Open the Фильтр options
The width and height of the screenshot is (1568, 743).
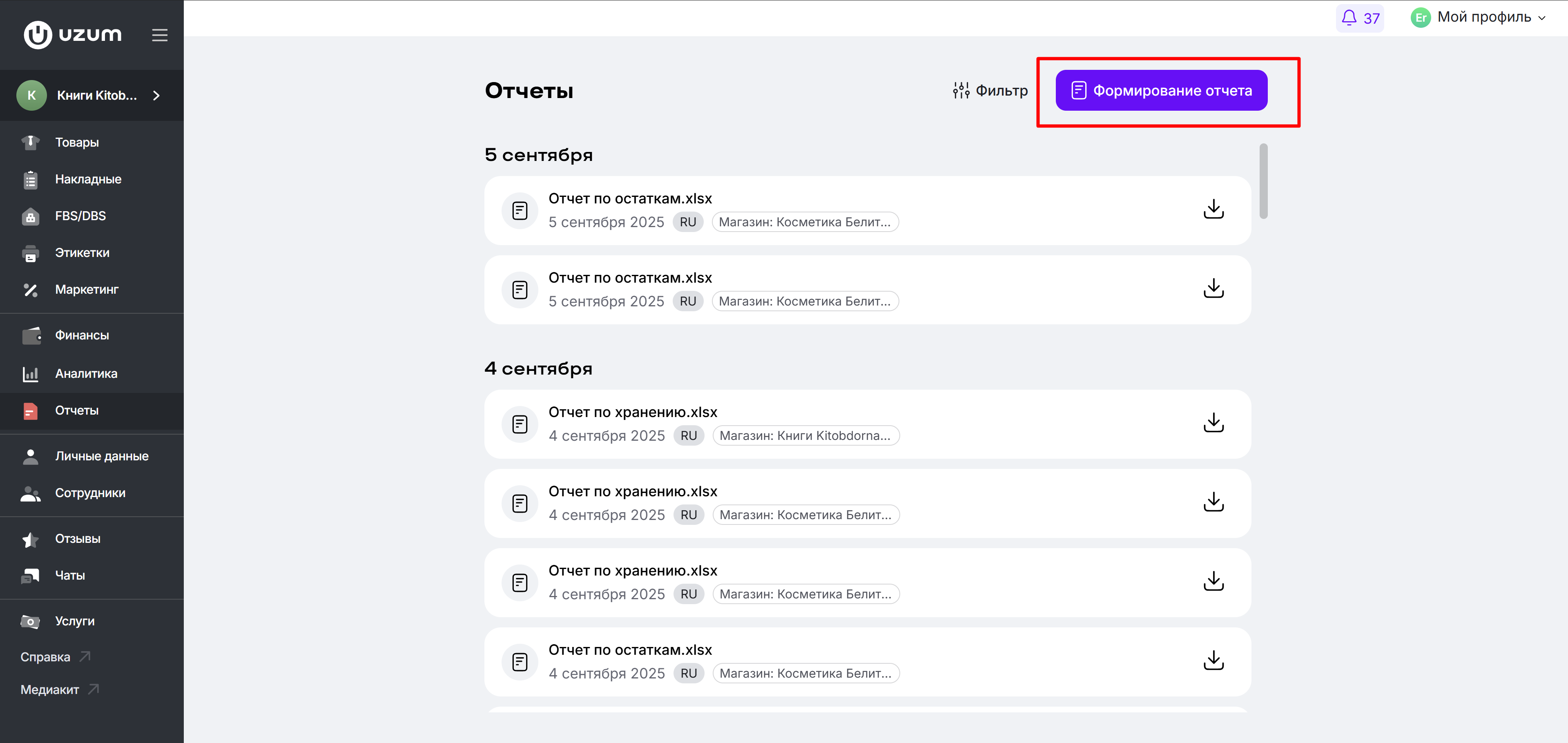(x=990, y=91)
